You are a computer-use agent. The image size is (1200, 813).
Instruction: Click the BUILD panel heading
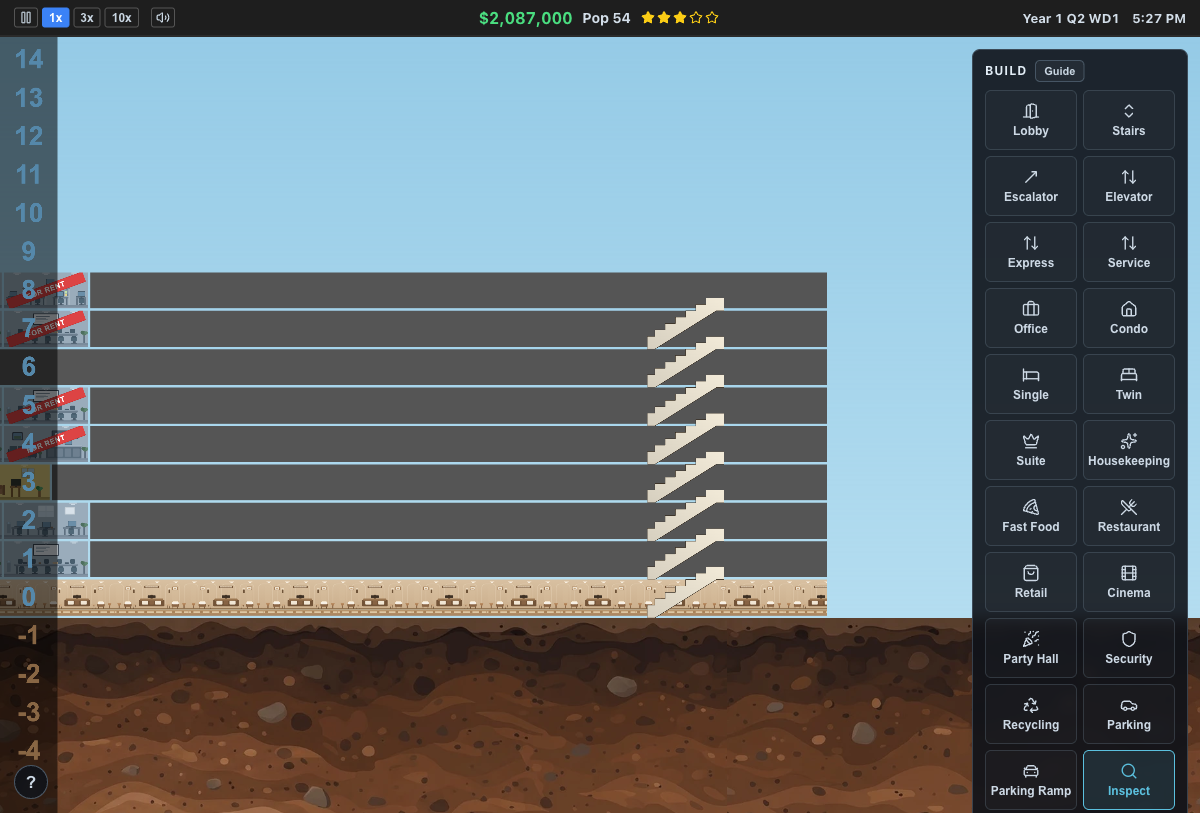[x=1006, y=71]
